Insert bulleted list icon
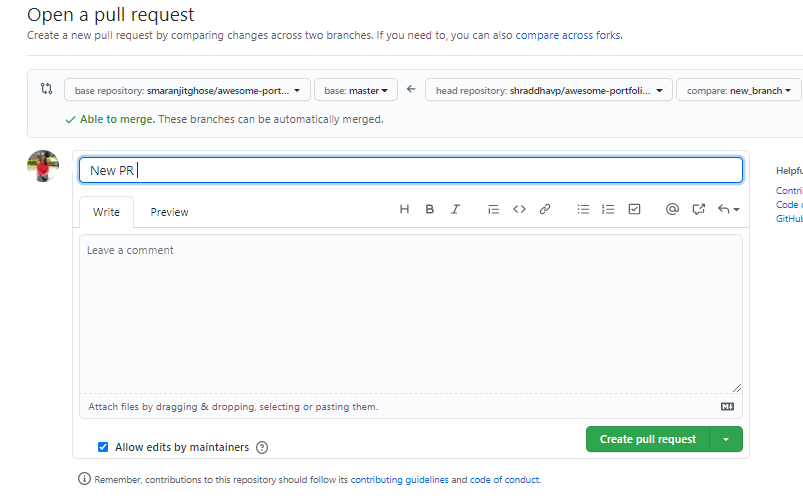 [x=583, y=209]
